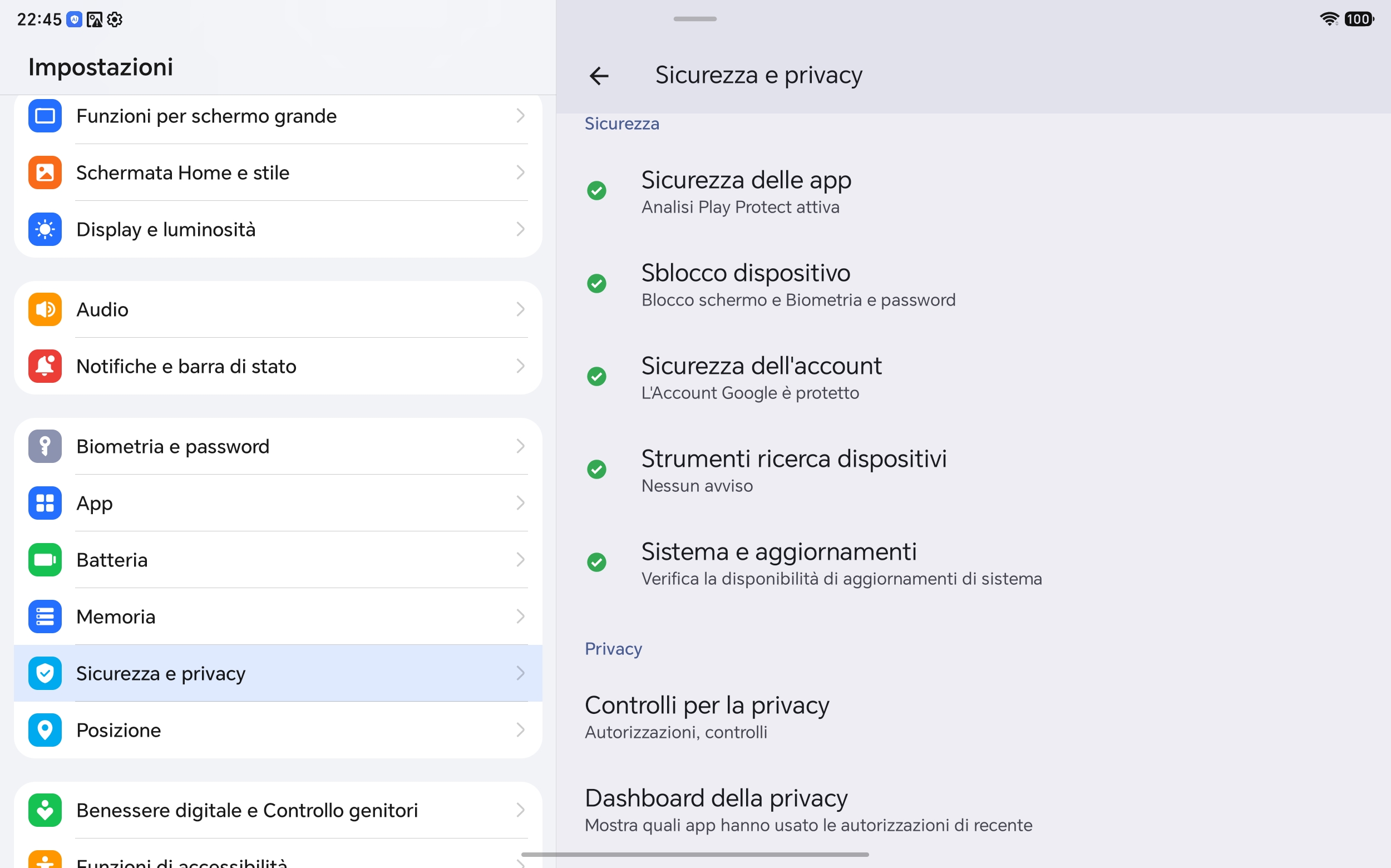
Task: Select the Sicurezza e privacy menu entry
Action: click(278, 673)
